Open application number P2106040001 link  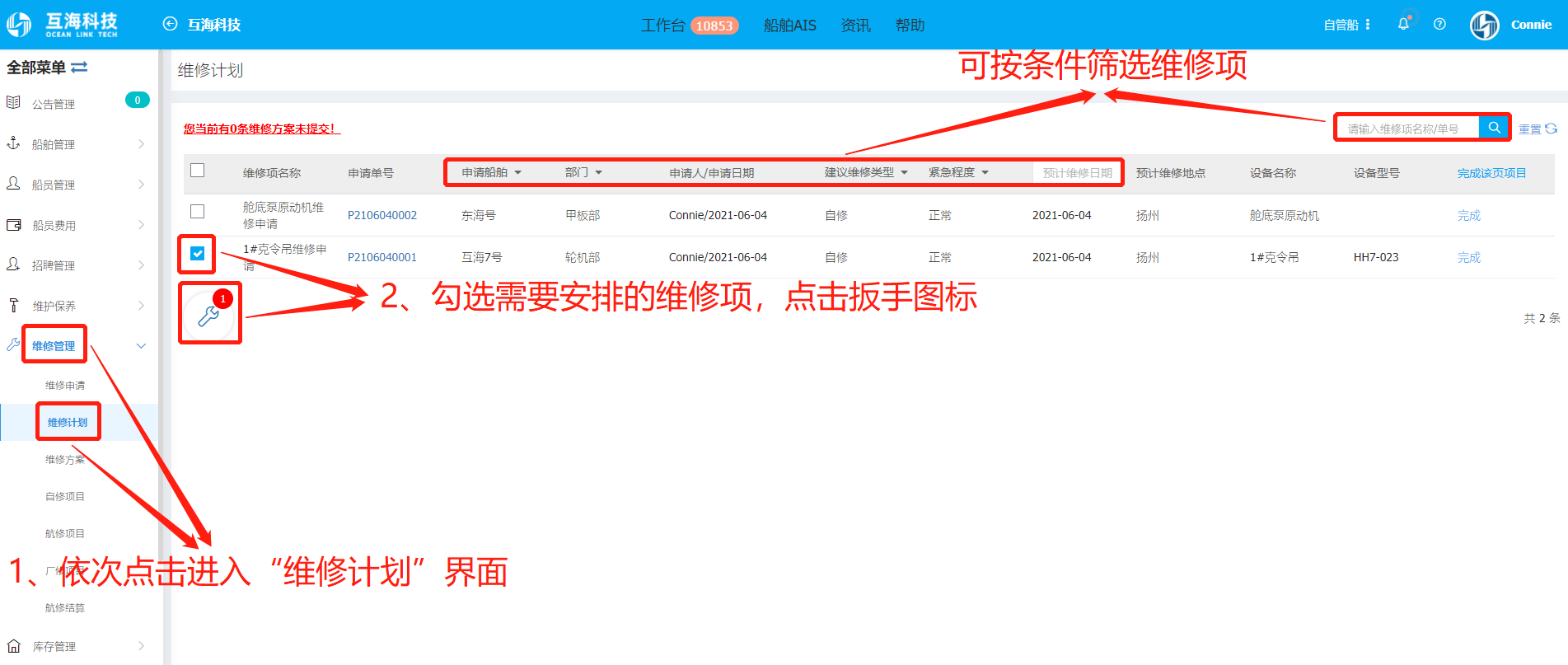382,257
